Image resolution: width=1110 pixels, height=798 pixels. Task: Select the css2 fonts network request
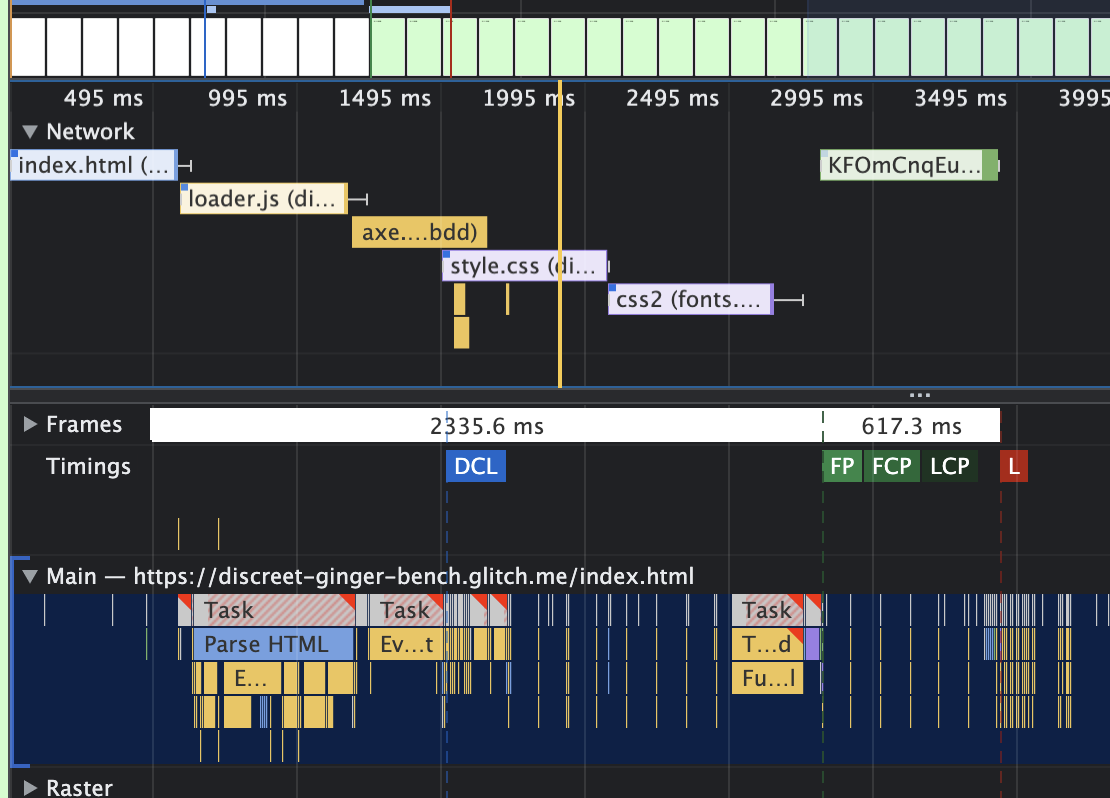click(690, 300)
